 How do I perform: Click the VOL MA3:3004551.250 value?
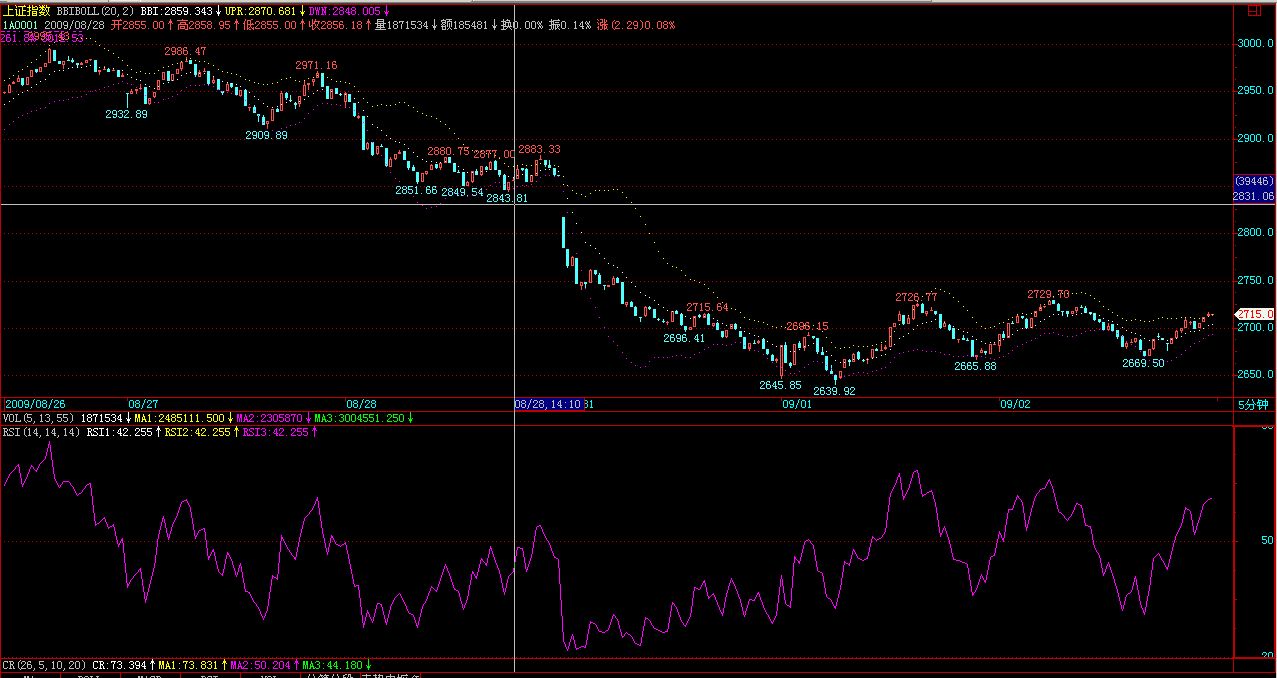click(x=361, y=418)
